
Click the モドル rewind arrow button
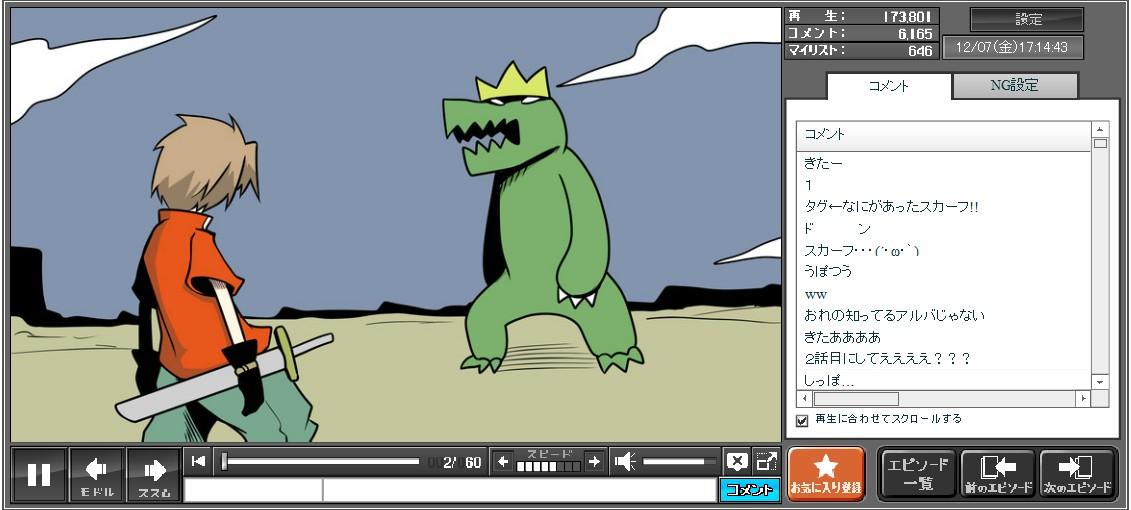coord(97,474)
